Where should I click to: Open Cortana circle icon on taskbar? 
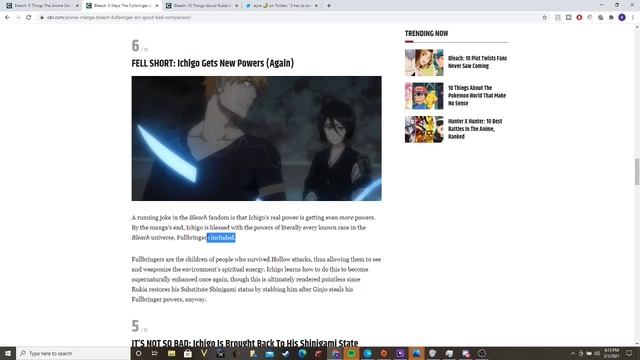point(138,353)
